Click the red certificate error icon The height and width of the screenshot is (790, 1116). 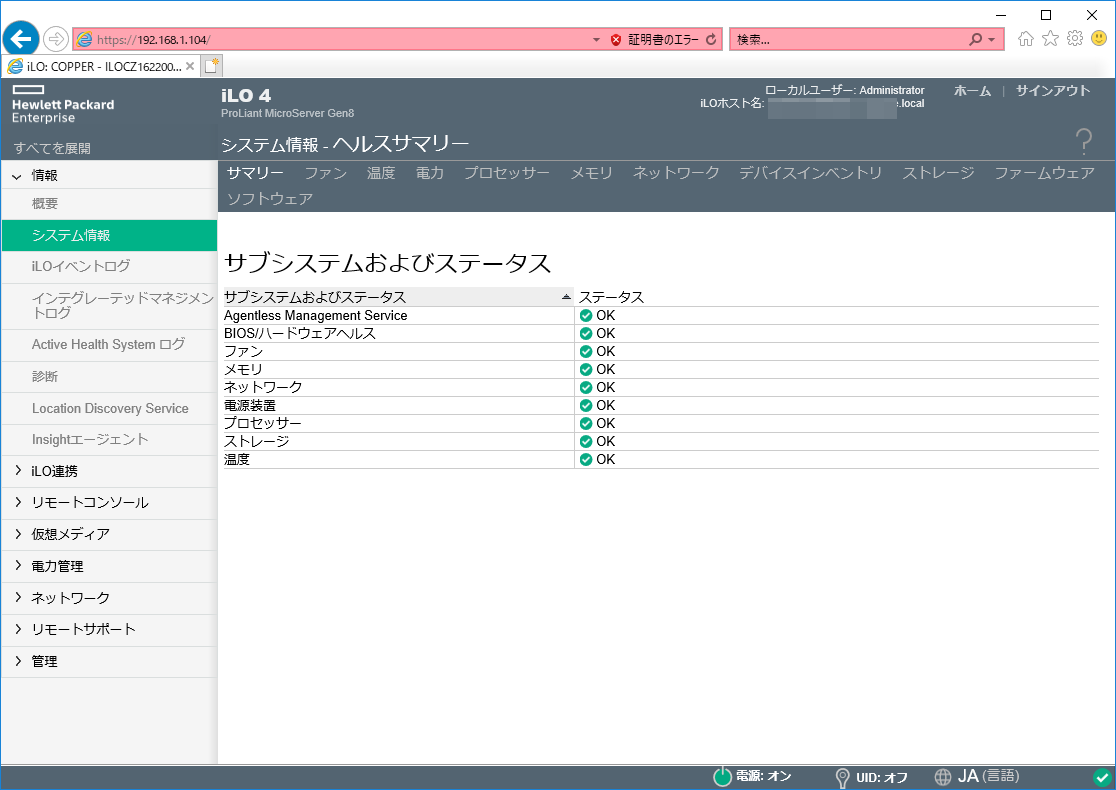(x=616, y=40)
